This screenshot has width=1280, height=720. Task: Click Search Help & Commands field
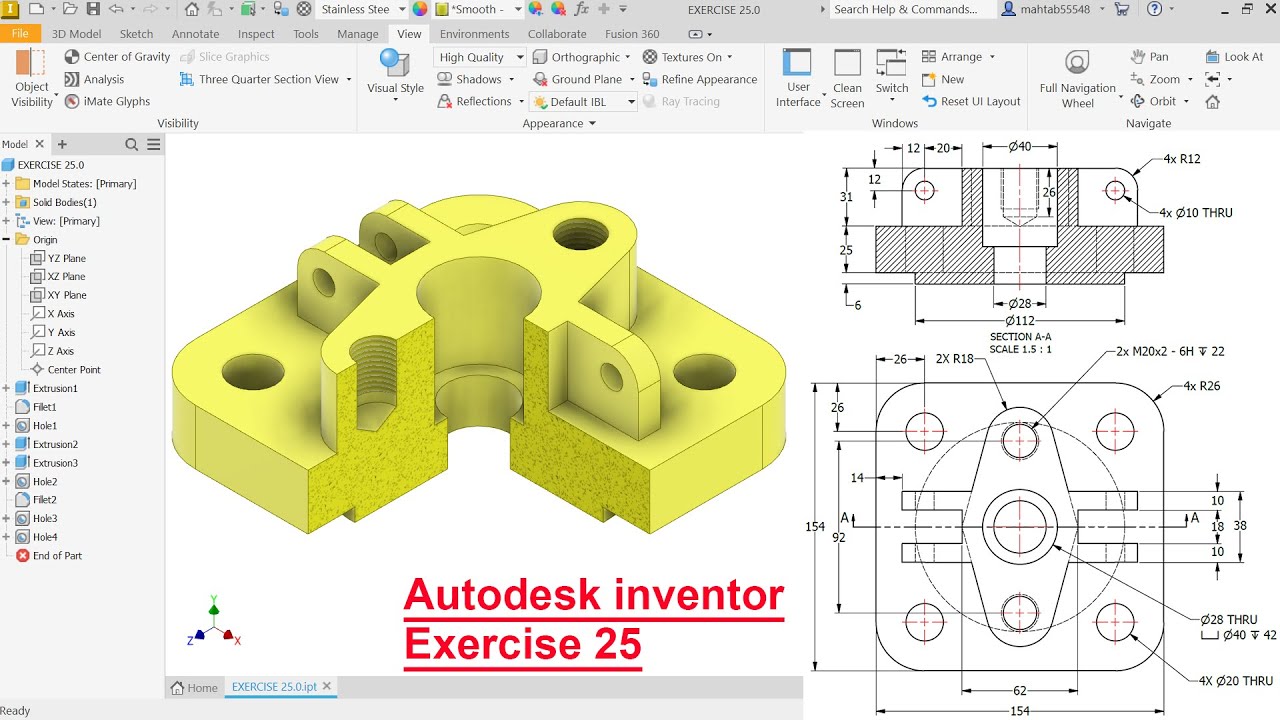912,9
